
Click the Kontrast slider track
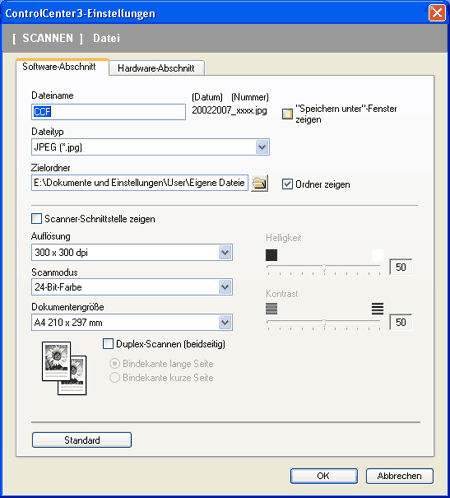tap(323, 322)
